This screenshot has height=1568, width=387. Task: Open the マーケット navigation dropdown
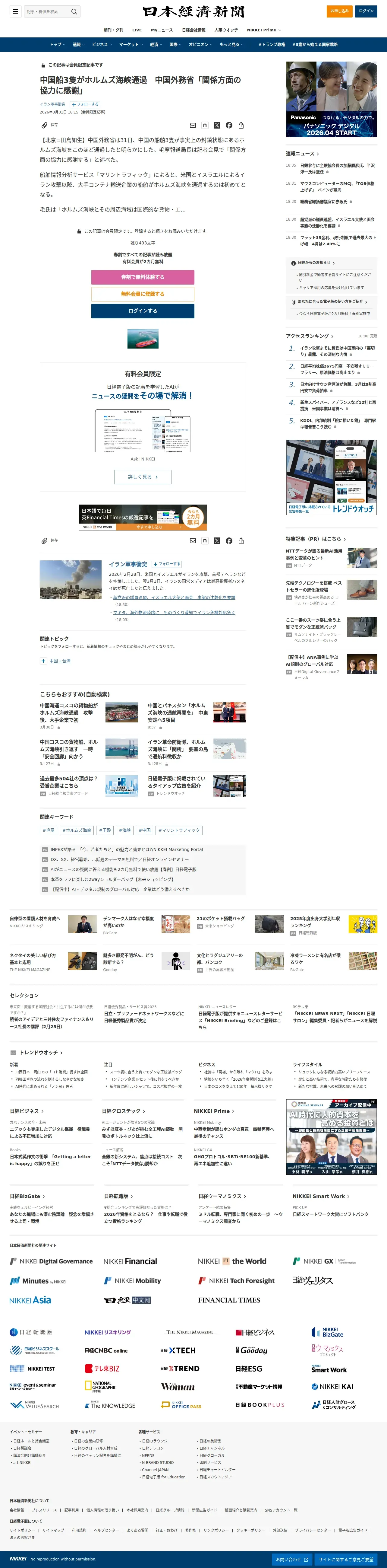[131, 44]
